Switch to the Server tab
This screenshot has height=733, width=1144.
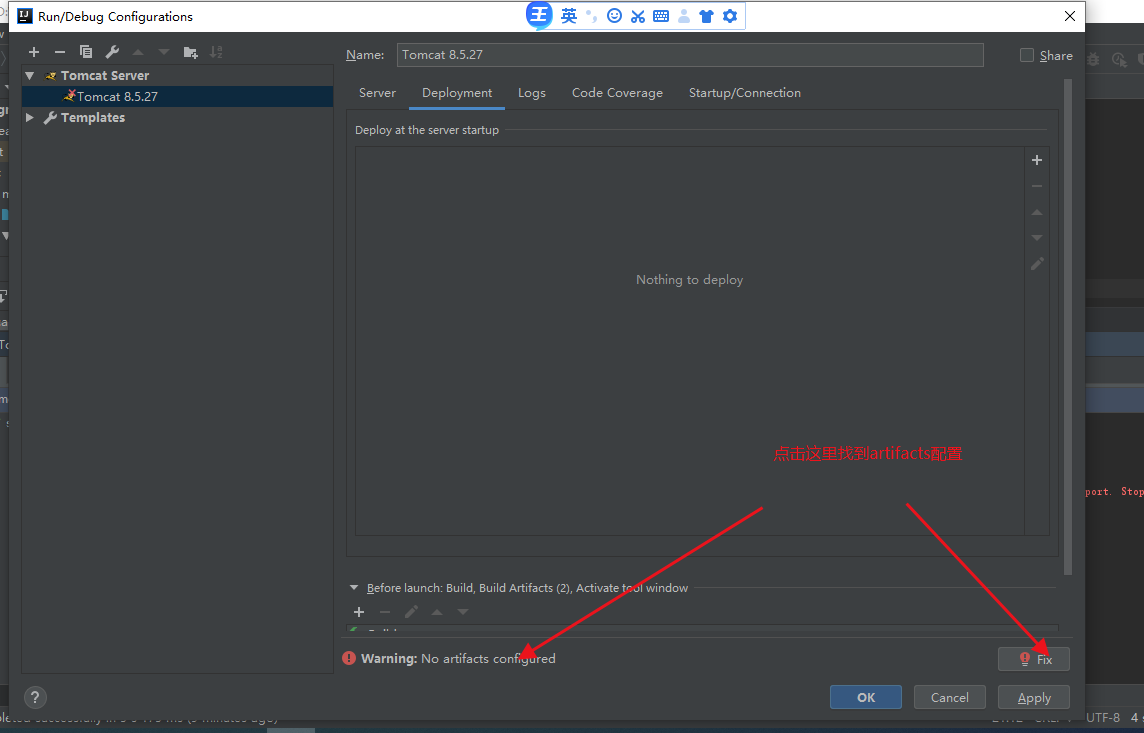[377, 93]
